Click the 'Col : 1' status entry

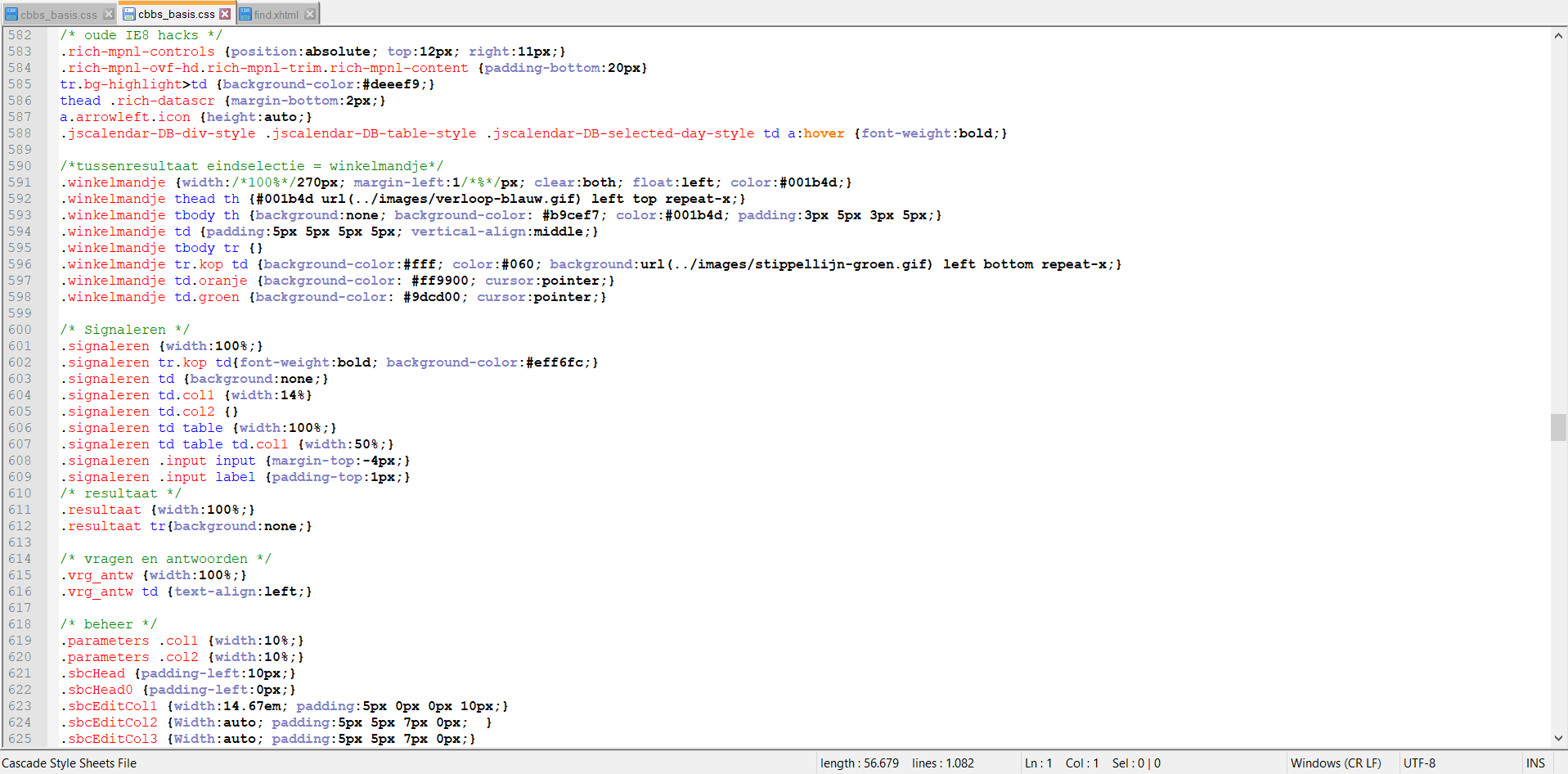[1082, 763]
